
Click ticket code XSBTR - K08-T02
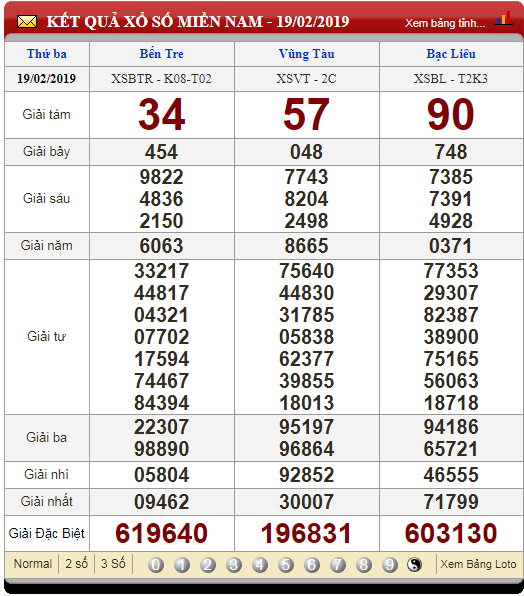161,79
